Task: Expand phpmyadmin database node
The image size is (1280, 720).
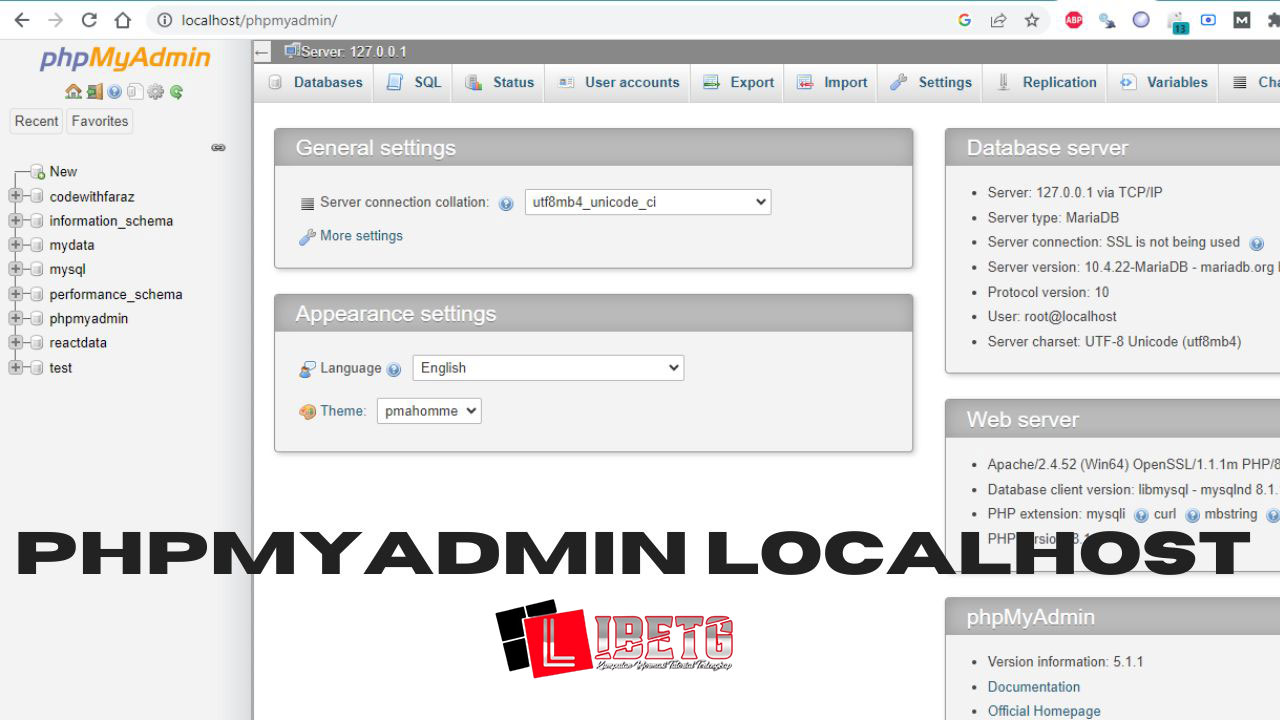Action: pos(15,318)
